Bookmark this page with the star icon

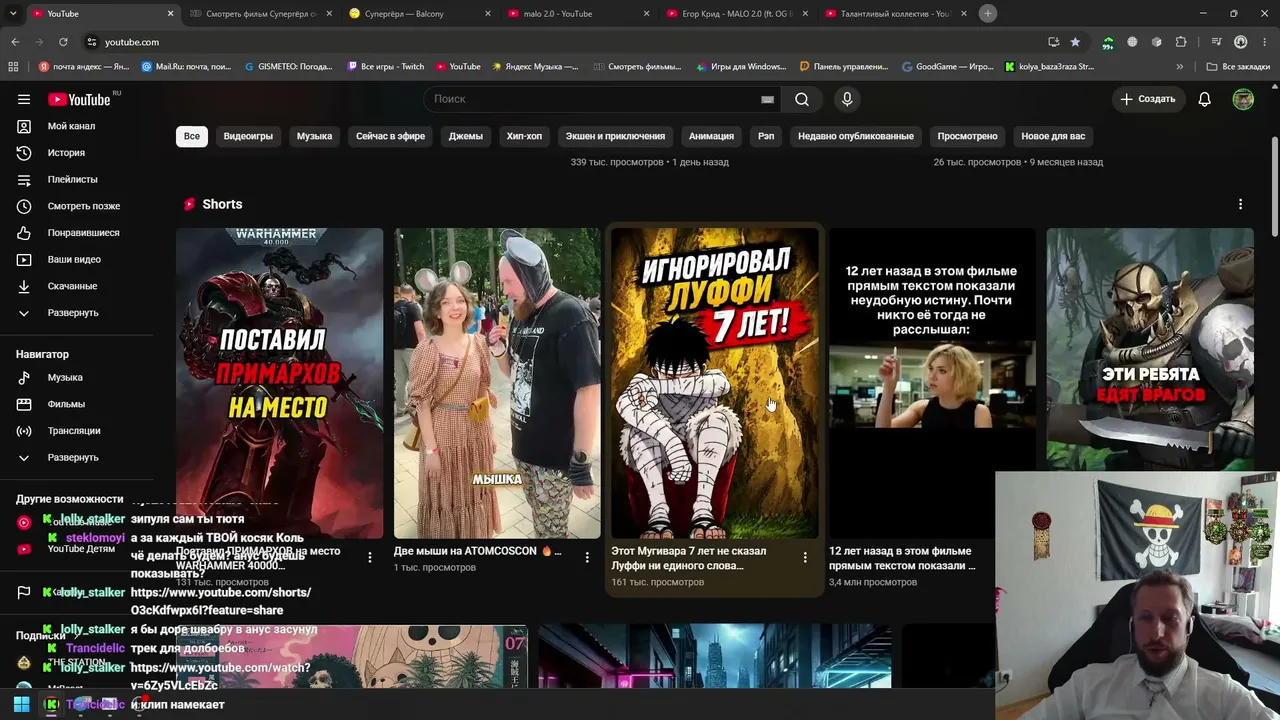click(1075, 42)
